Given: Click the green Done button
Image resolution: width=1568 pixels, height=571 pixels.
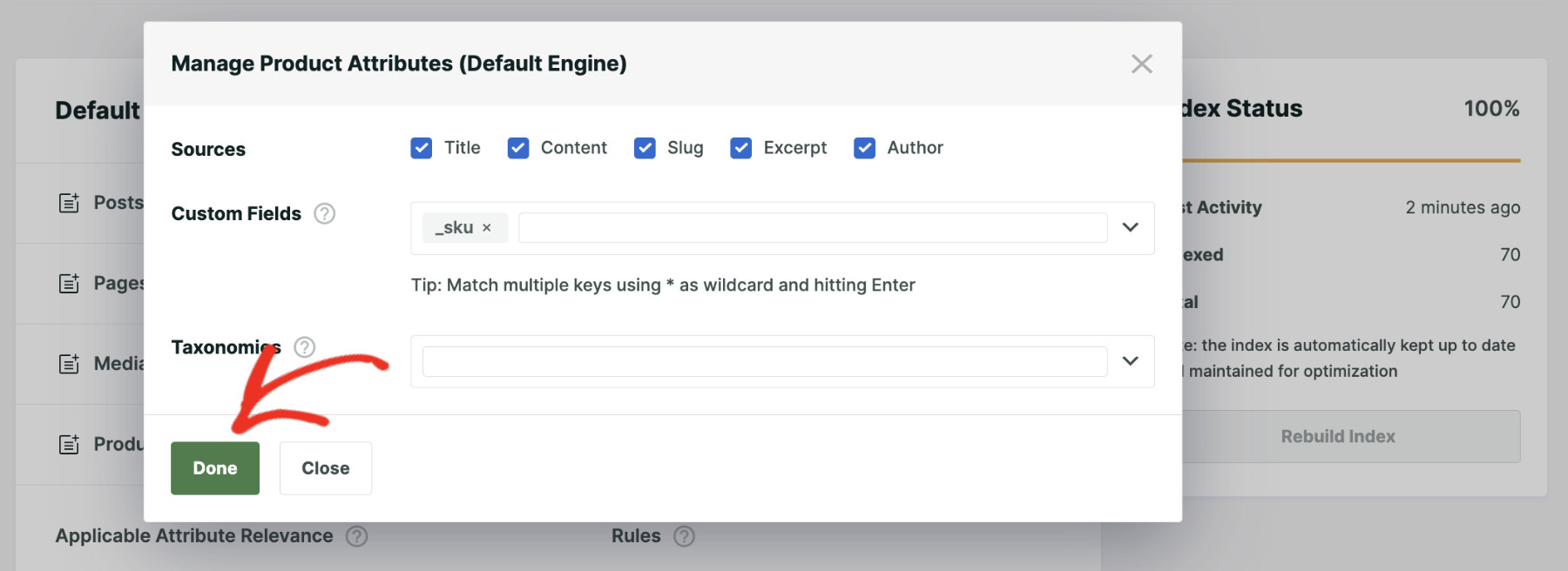Looking at the screenshot, I should 215,468.
